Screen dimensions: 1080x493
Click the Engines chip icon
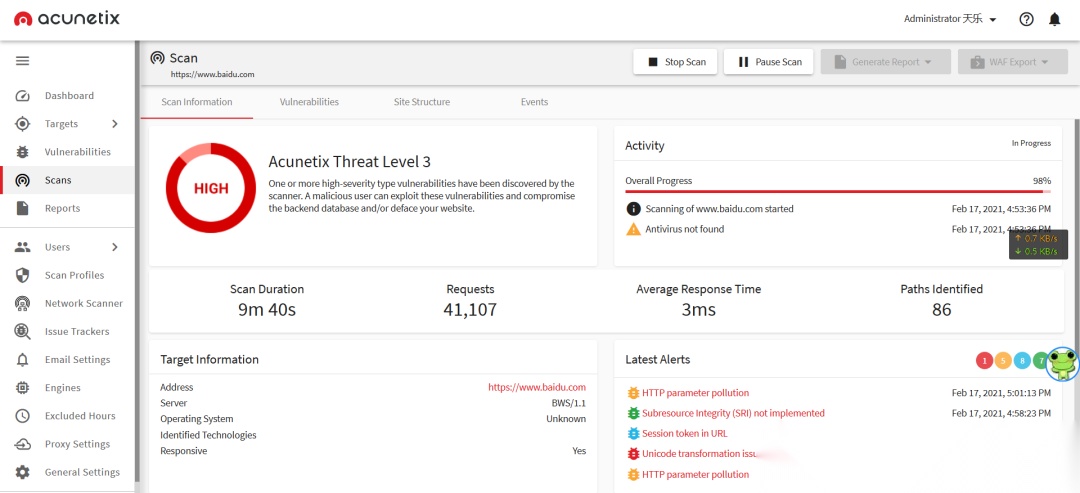[x=23, y=388]
